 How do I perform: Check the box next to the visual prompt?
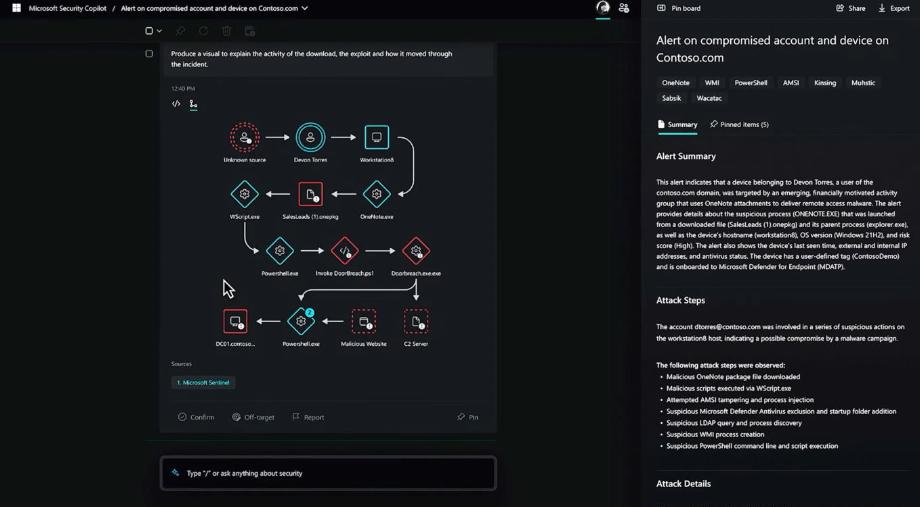click(x=149, y=53)
